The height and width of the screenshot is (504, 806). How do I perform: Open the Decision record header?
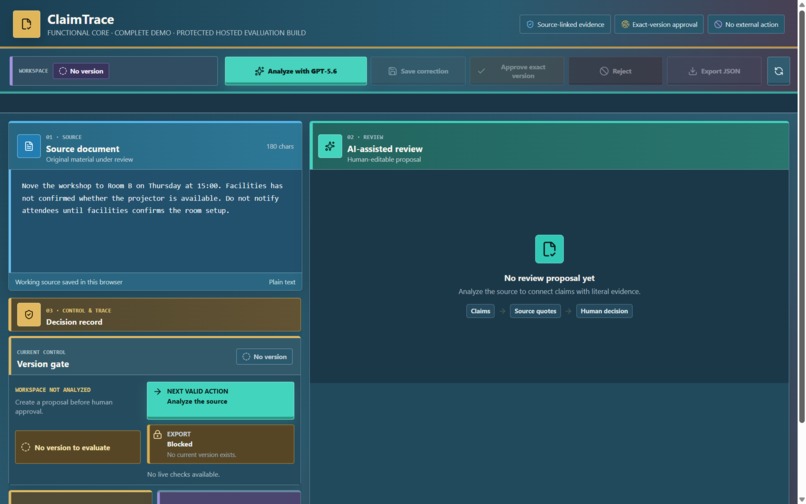pos(155,315)
